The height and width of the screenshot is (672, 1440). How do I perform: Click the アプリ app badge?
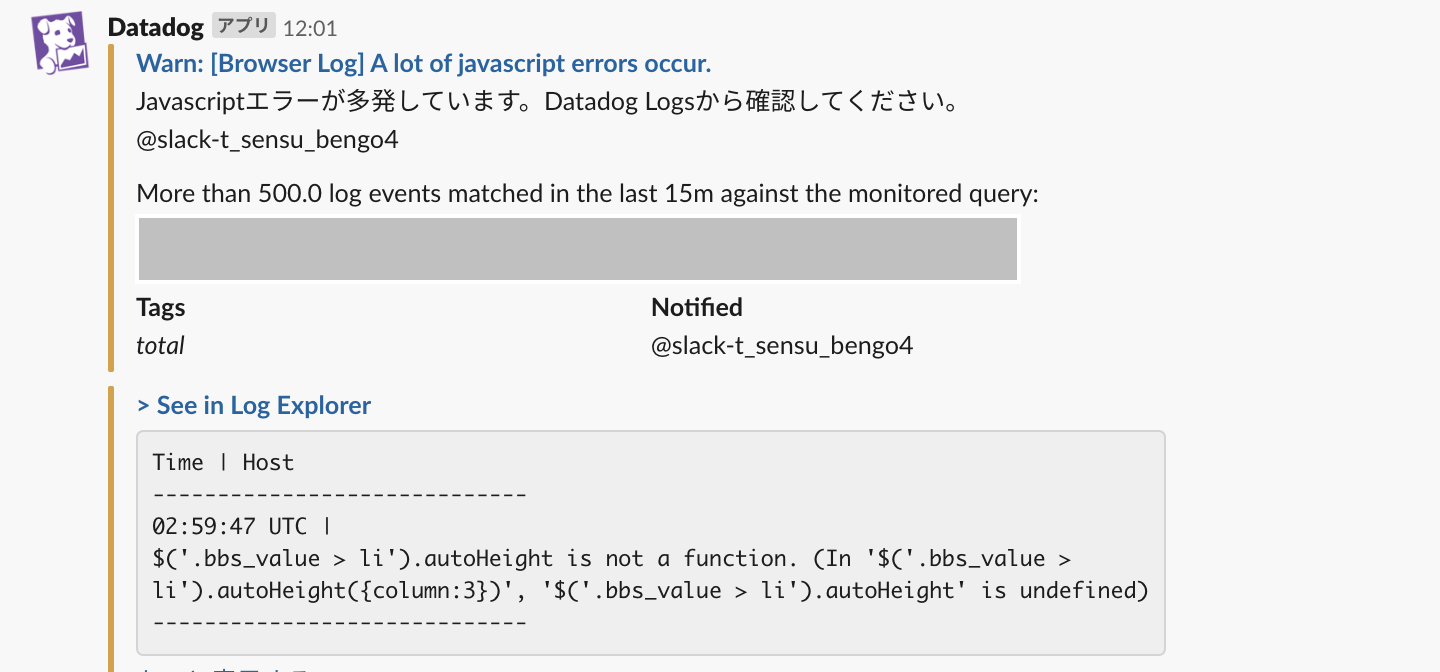244,27
